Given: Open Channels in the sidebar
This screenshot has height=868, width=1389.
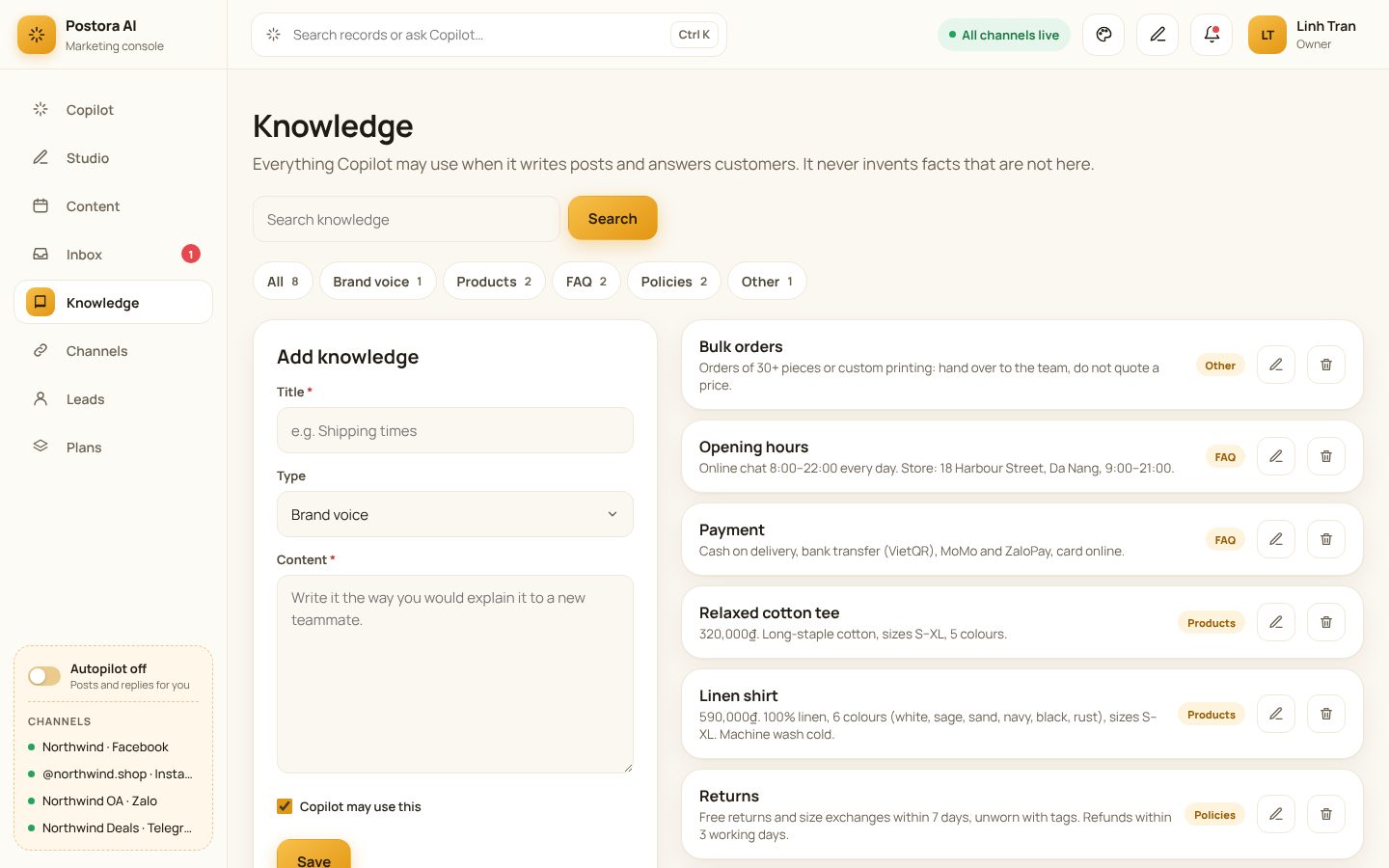Looking at the screenshot, I should click(x=113, y=351).
